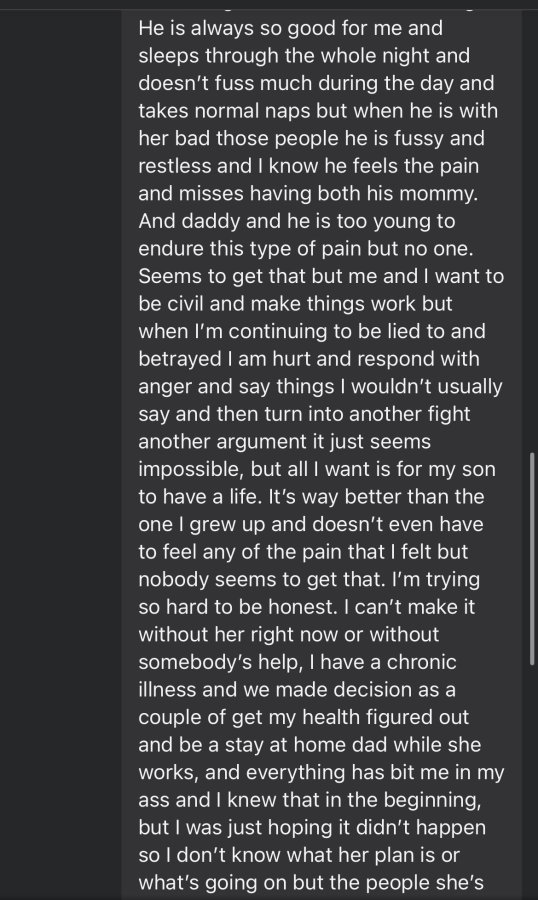Click the scrollbar track below the thumb

click(x=532, y=781)
